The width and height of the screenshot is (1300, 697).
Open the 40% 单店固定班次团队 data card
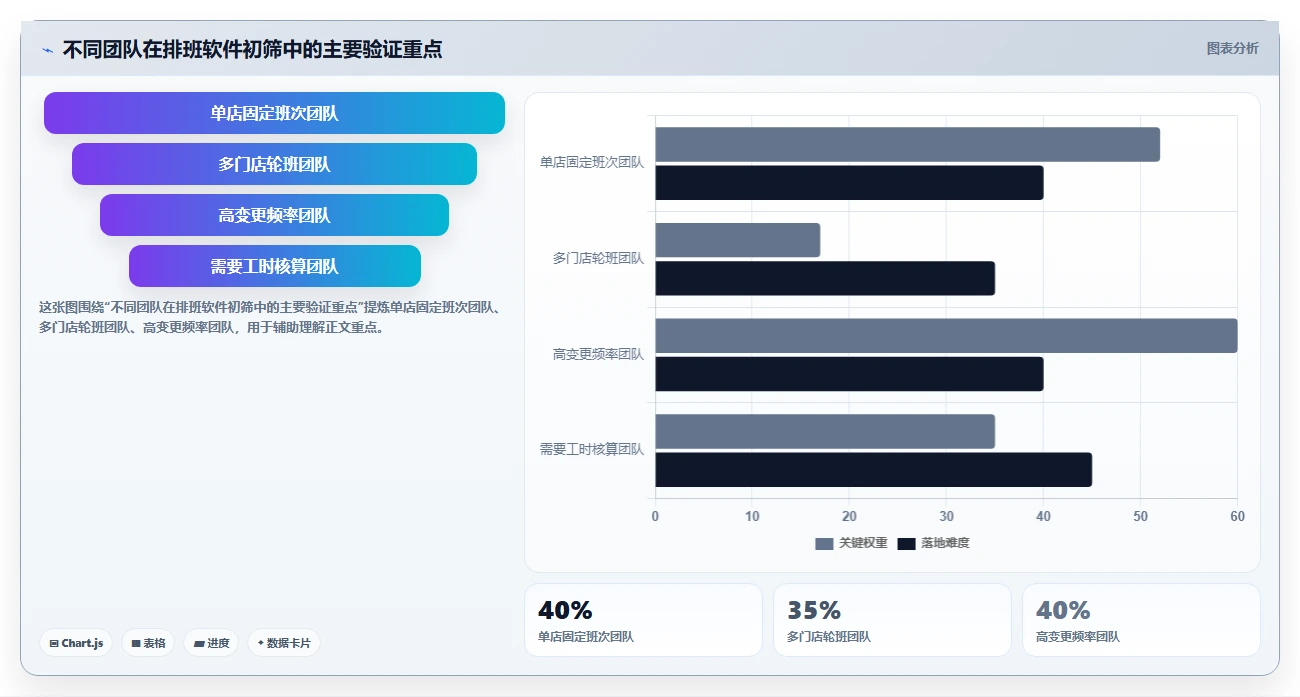tap(643, 620)
